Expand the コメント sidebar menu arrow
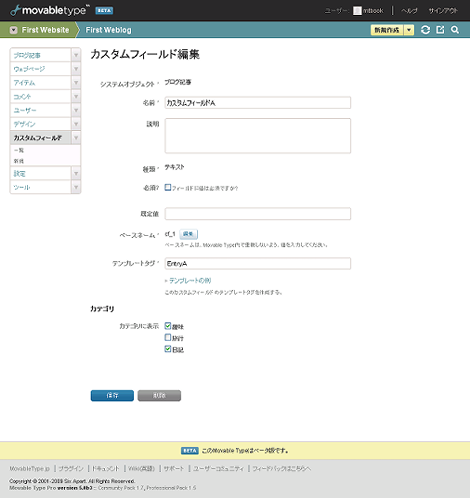470x498 pixels. (76, 97)
